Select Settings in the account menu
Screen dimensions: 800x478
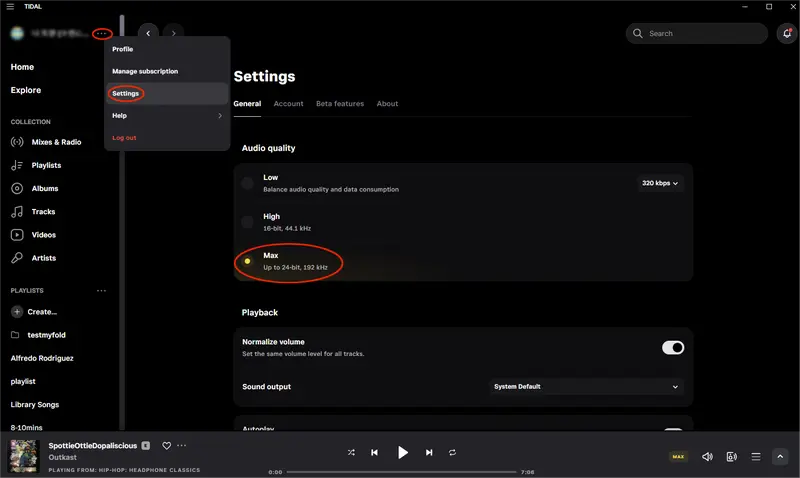coord(167,94)
